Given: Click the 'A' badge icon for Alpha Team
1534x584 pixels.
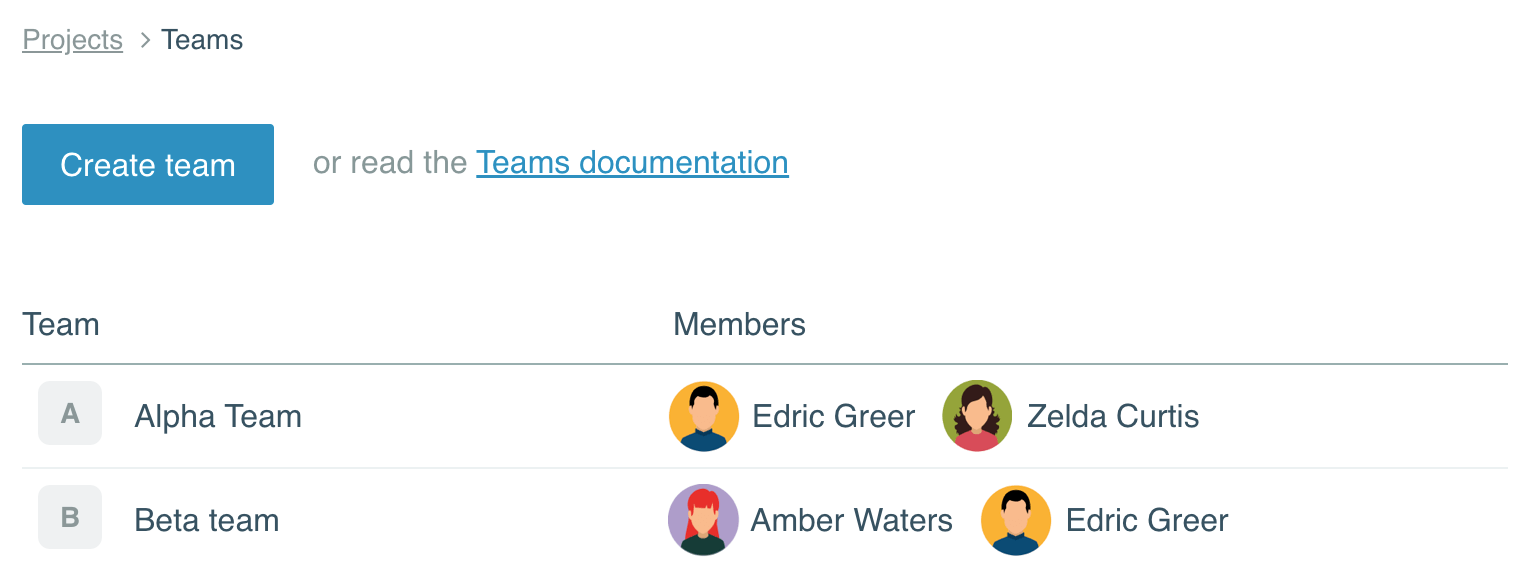Looking at the screenshot, I should (70, 413).
